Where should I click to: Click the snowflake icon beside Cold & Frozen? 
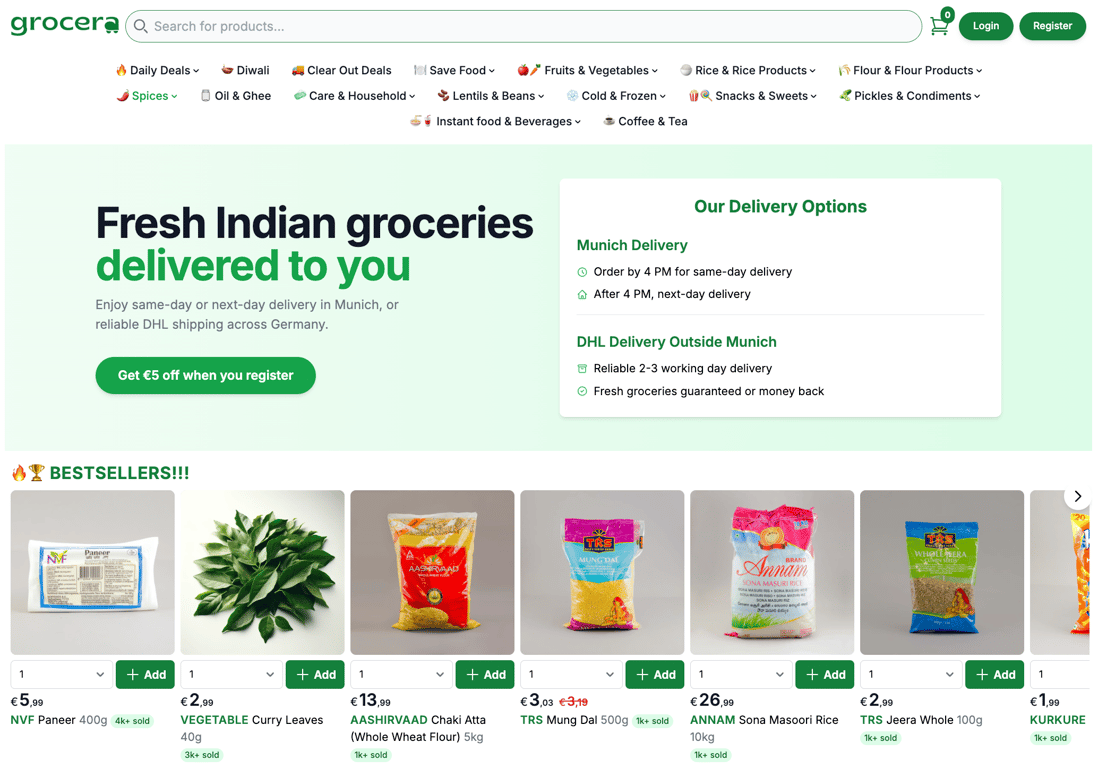572,96
